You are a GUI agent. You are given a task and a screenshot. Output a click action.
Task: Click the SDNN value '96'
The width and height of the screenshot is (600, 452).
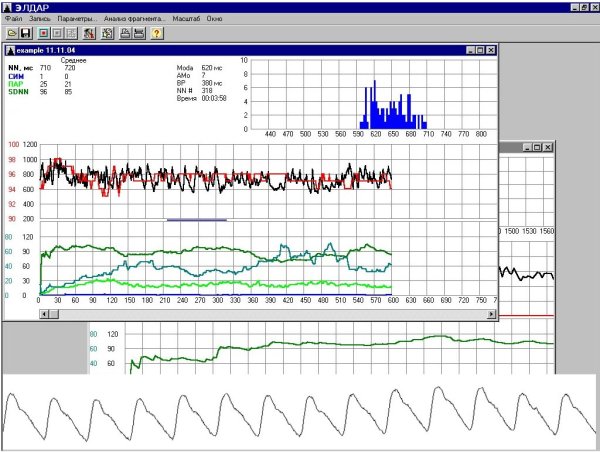44,92
